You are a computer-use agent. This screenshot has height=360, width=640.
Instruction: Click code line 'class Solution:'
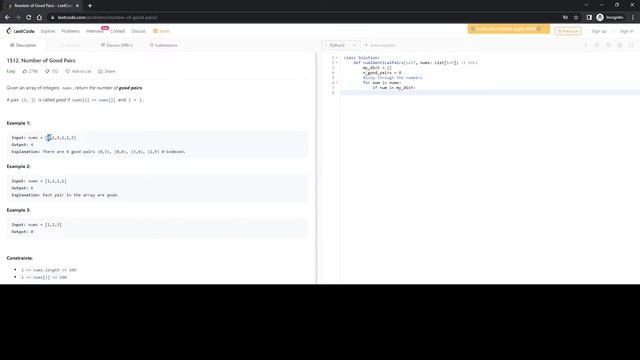coord(361,58)
